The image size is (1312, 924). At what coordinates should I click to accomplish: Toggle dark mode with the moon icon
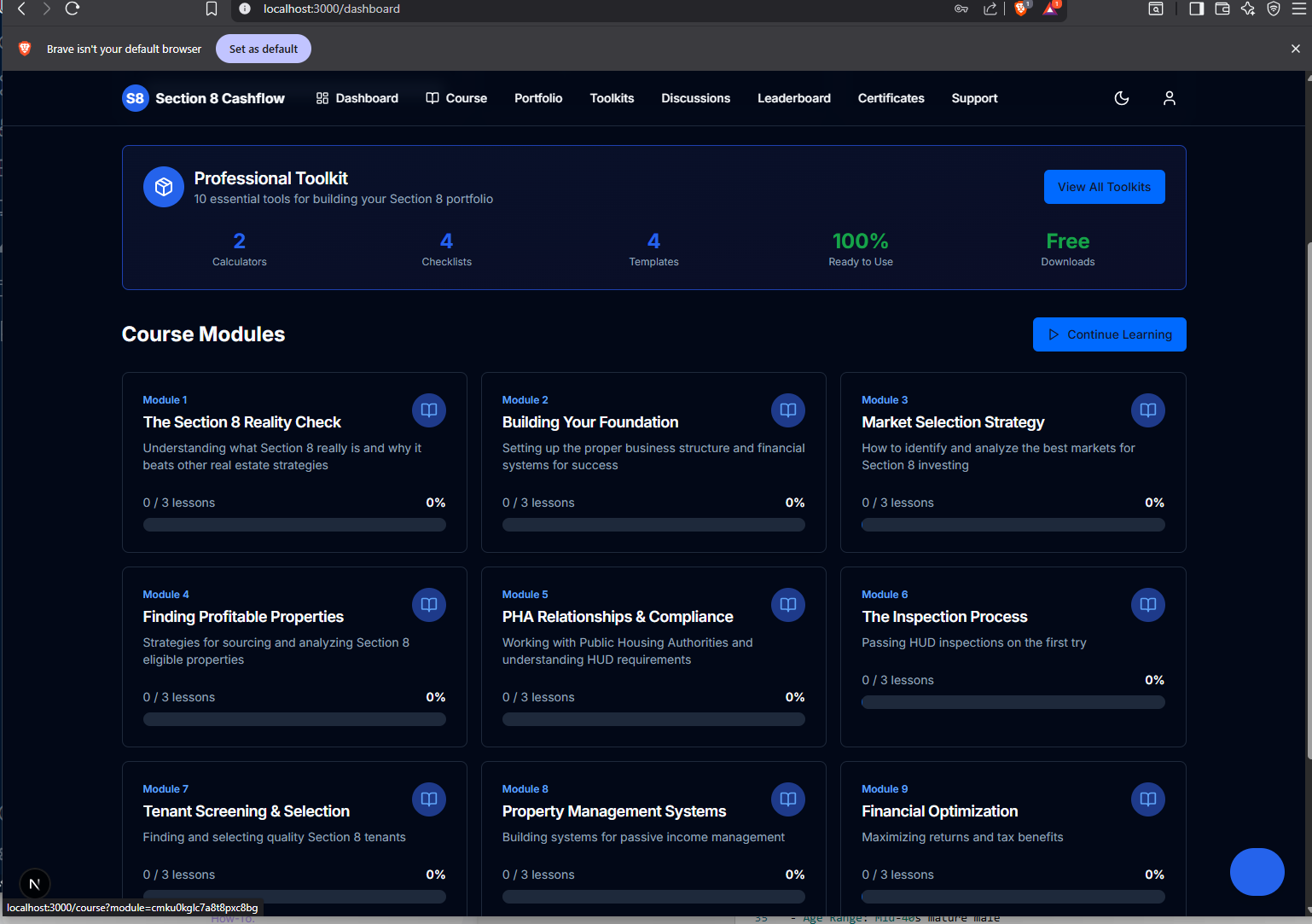point(1121,98)
